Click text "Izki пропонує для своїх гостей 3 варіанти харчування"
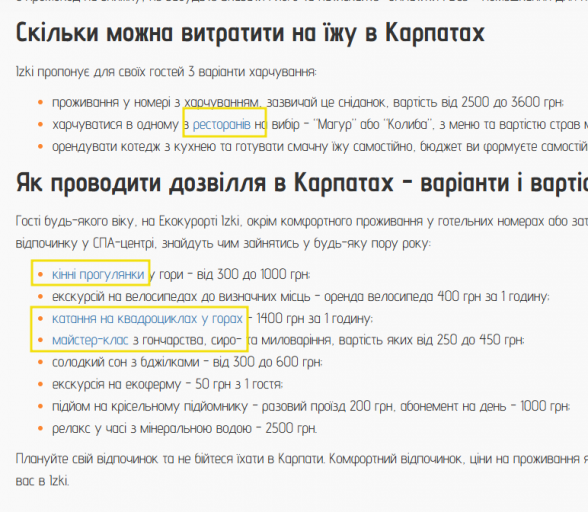Viewport: 588px width, 512px height. pyautogui.click(x=166, y=72)
